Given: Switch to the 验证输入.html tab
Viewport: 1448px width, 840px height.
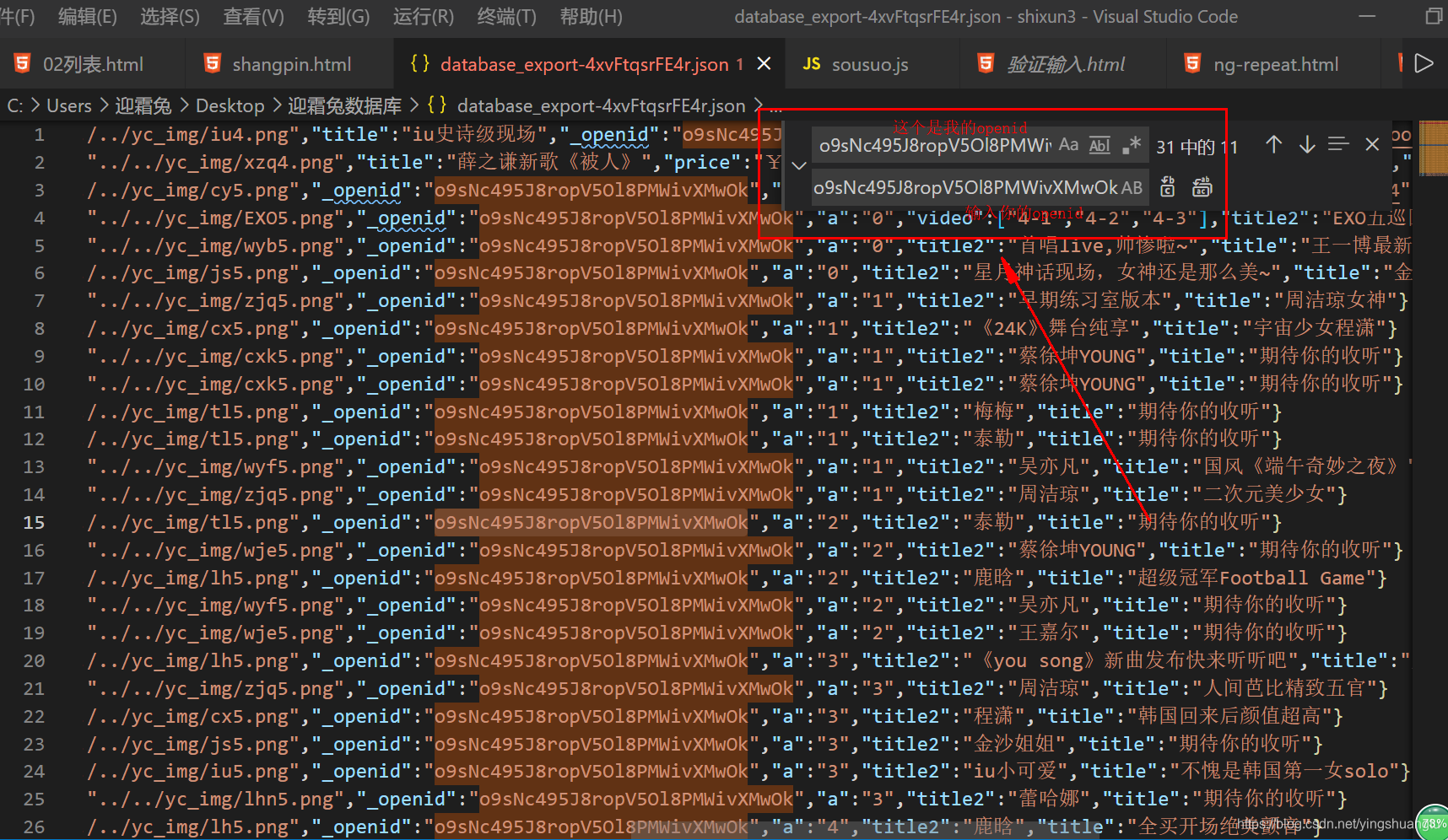Looking at the screenshot, I should [x=1065, y=64].
